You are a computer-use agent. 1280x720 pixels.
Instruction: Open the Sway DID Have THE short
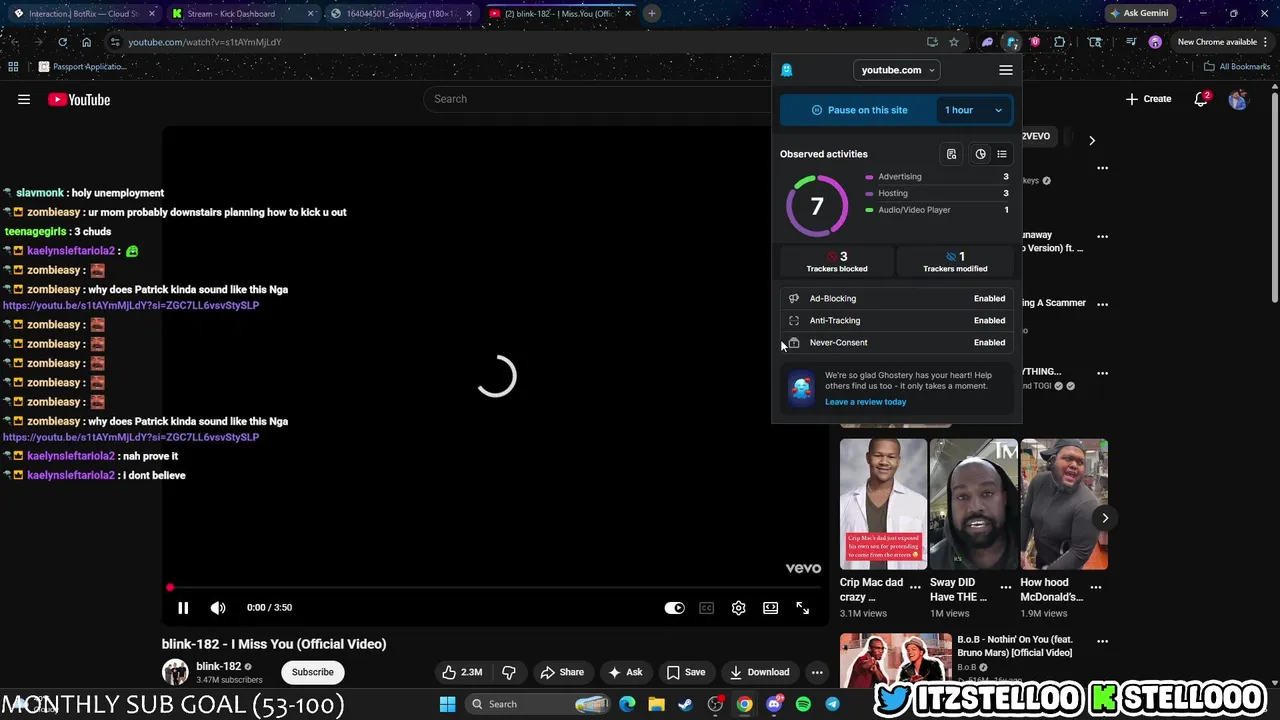(x=974, y=504)
